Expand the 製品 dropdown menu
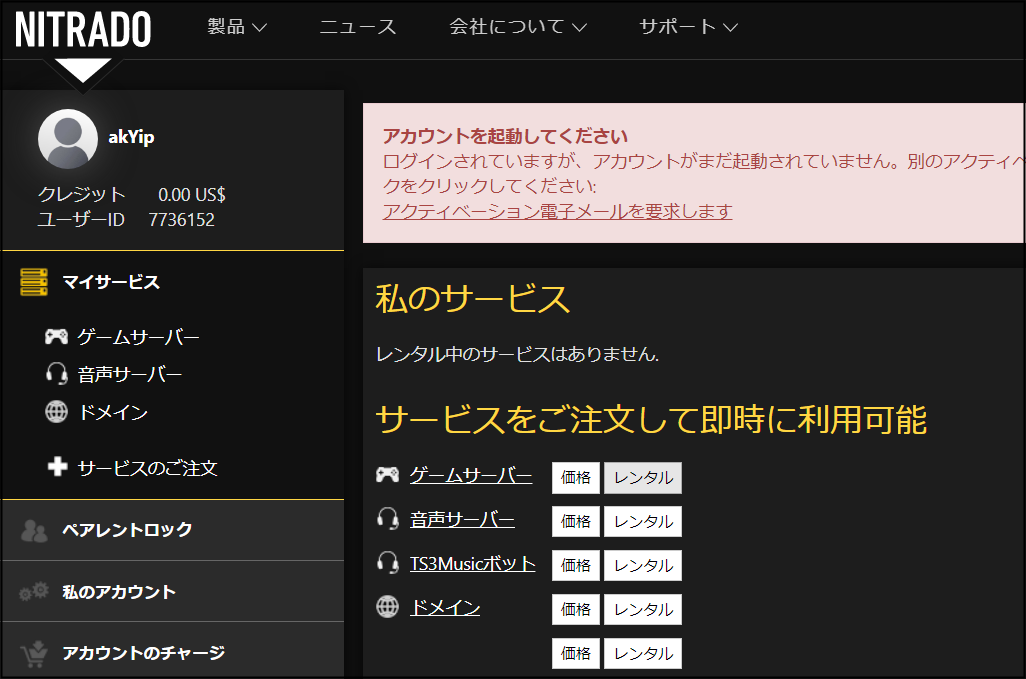This screenshot has height=679, width=1026. click(x=237, y=27)
